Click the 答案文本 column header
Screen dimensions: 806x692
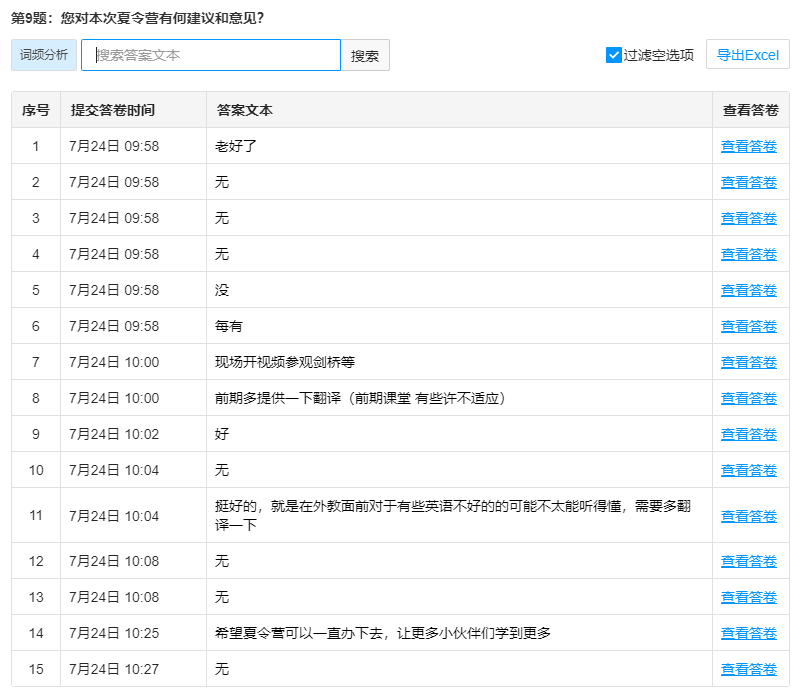click(x=244, y=110)
